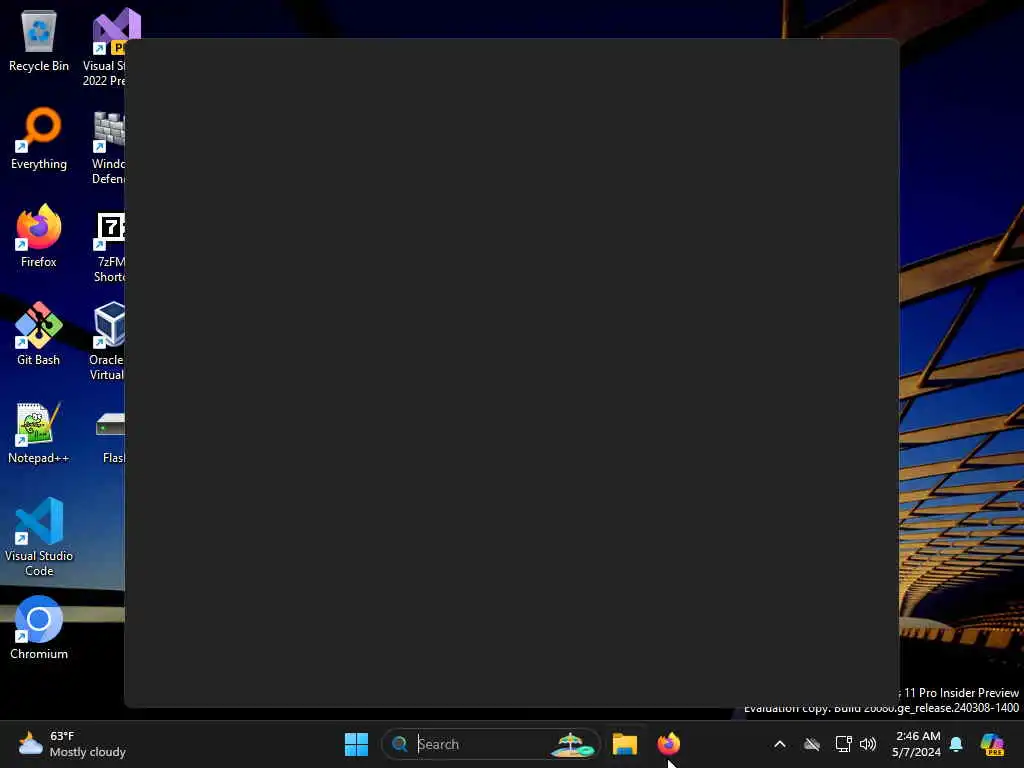Open the weather widget showing 63°F
This screenshot has height=768, width=1024.
coord(72,744)
